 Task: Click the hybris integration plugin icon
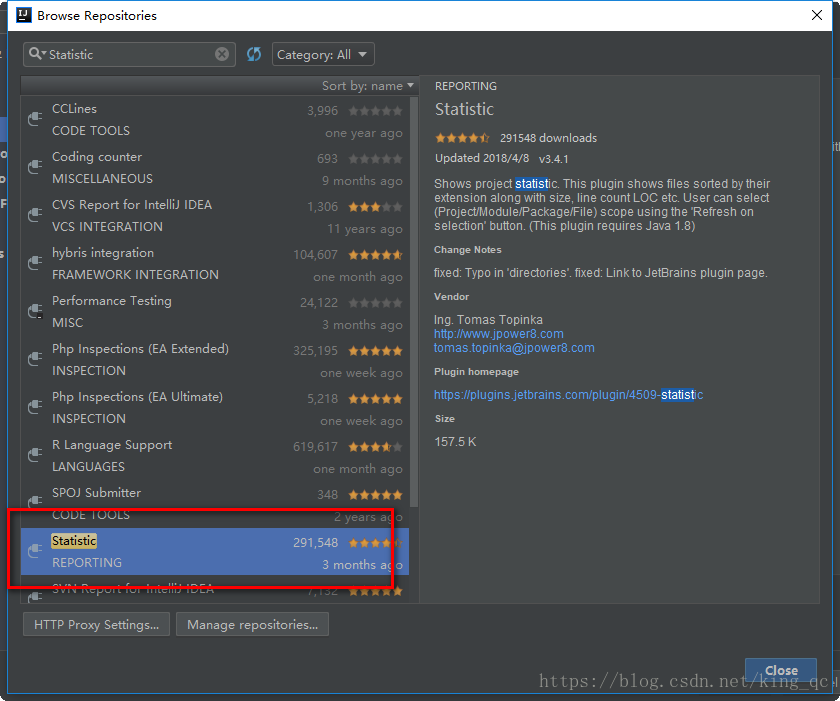pos(36,264)
